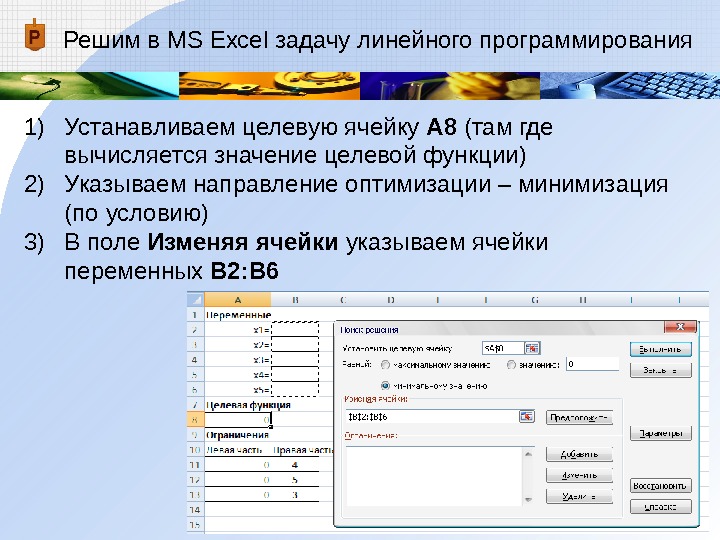Image resolution: width=720 pixels, height=540 pixels.
Task: Click cell labeled x4=
Action: (238, 375)
